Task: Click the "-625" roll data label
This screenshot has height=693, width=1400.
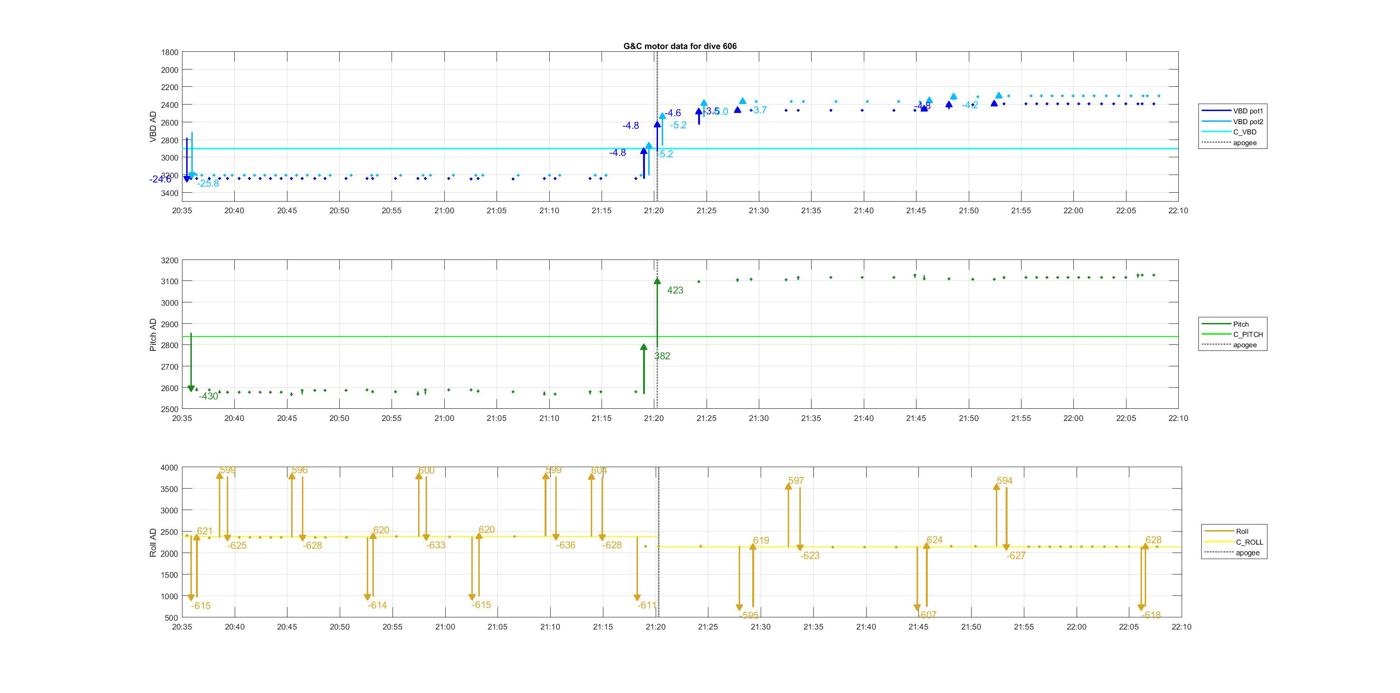Action: point(237,546)
